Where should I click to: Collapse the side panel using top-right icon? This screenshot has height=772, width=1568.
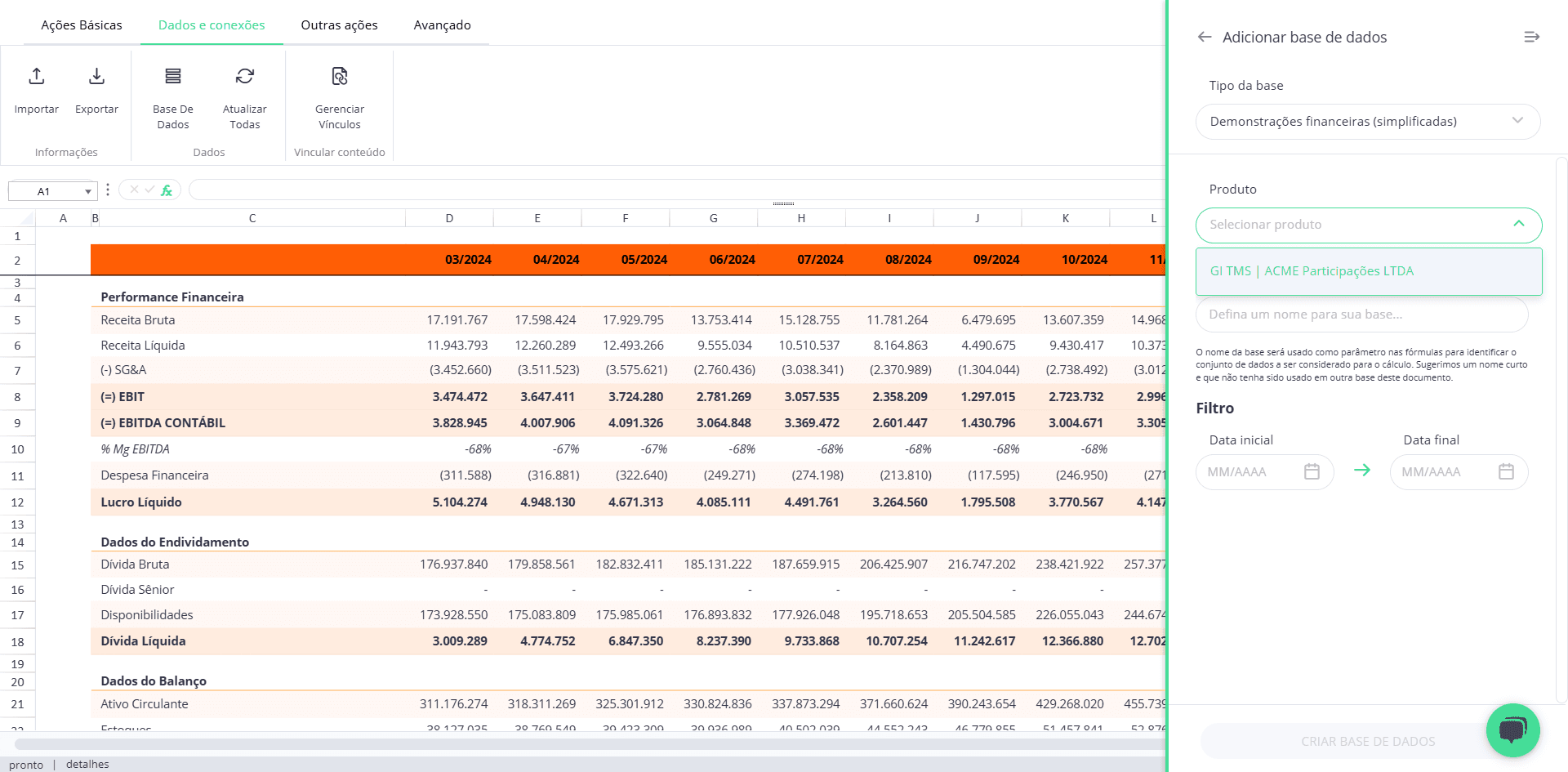1532,37
